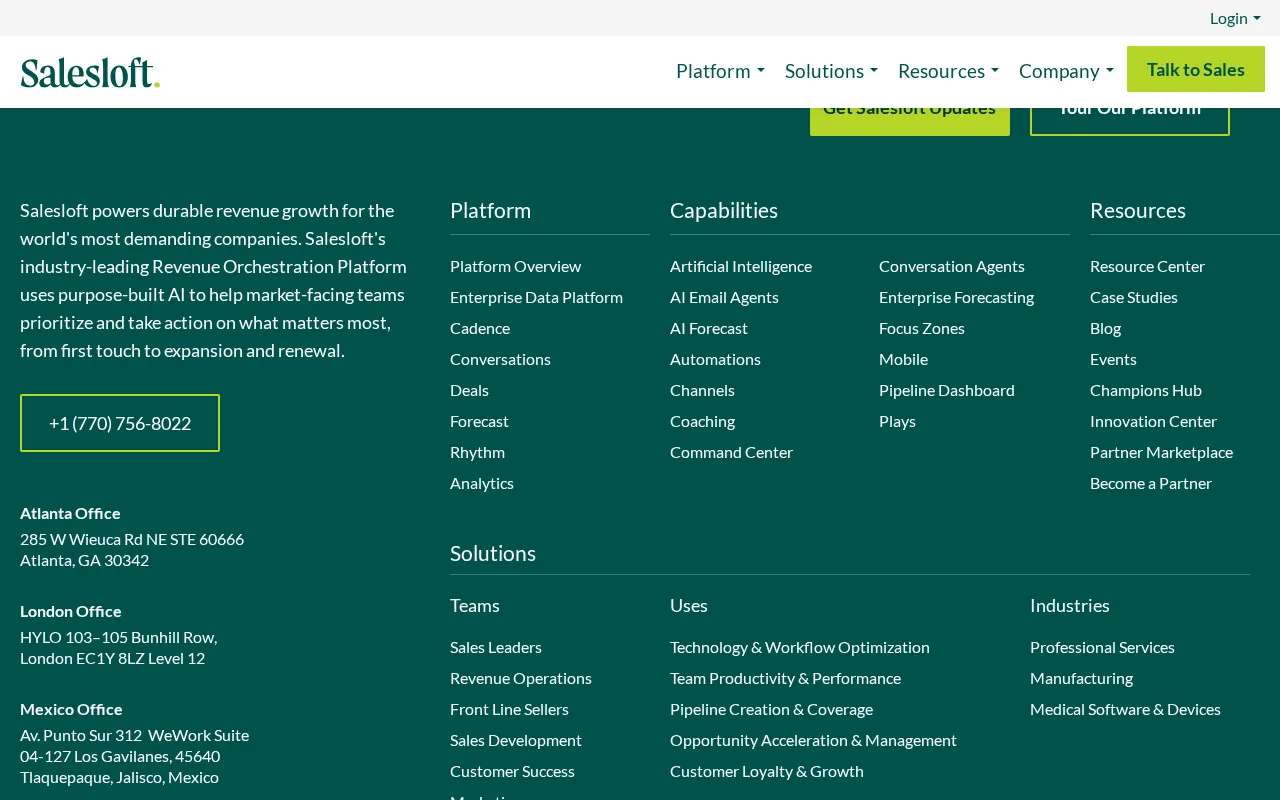Click the Sales Development link

[516, 740]
